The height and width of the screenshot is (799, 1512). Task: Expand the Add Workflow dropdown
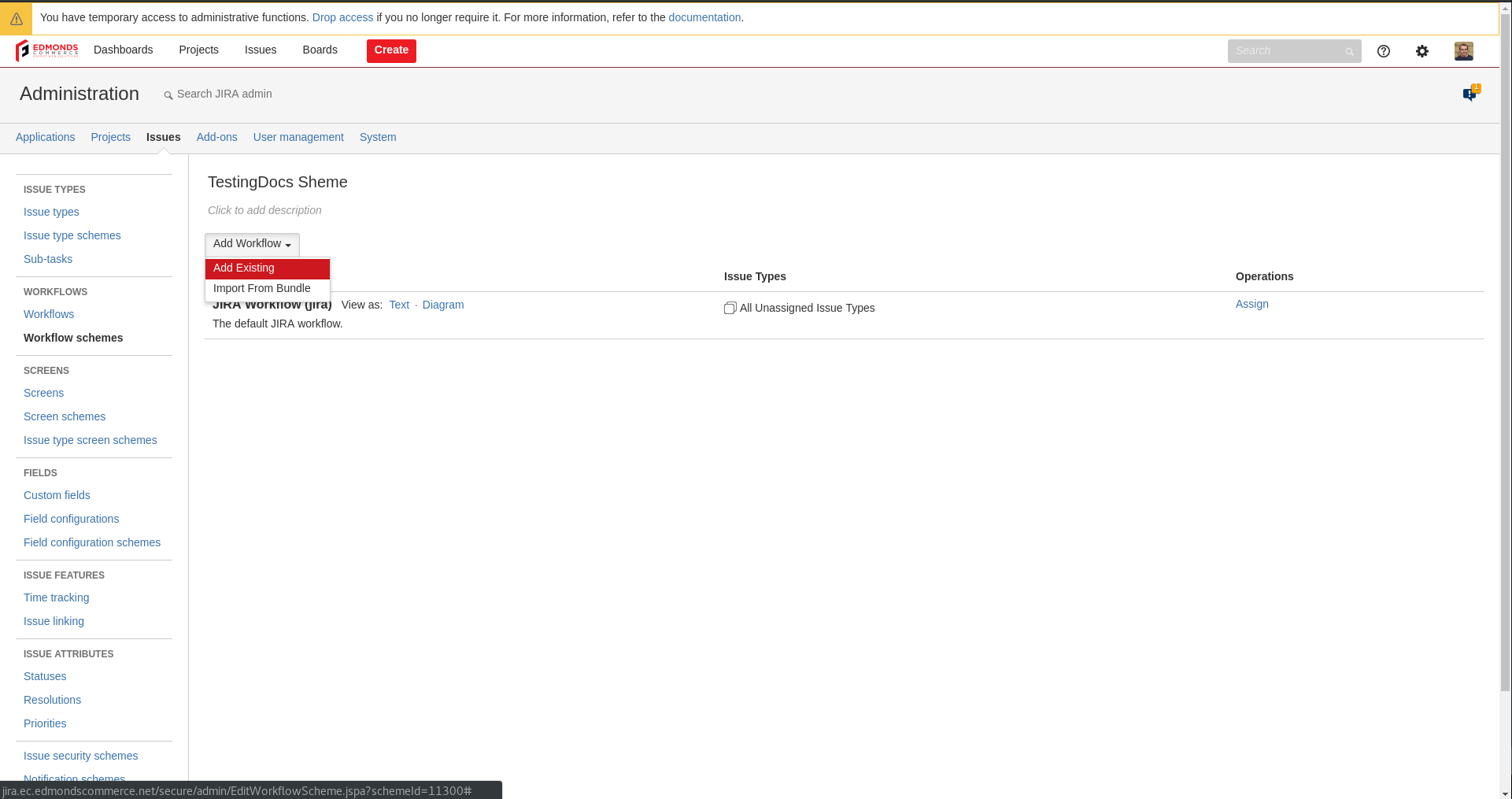click(252, 244)
